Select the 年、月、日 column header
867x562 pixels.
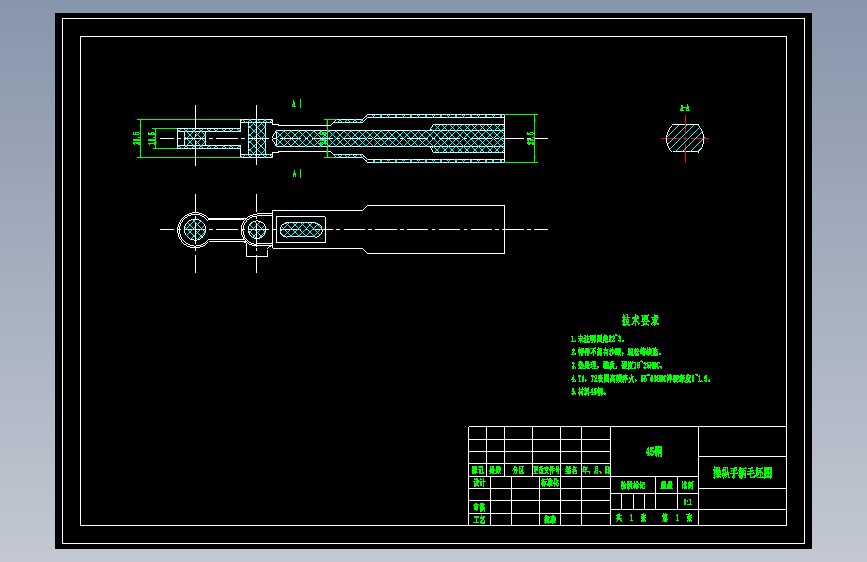(596, 470)
